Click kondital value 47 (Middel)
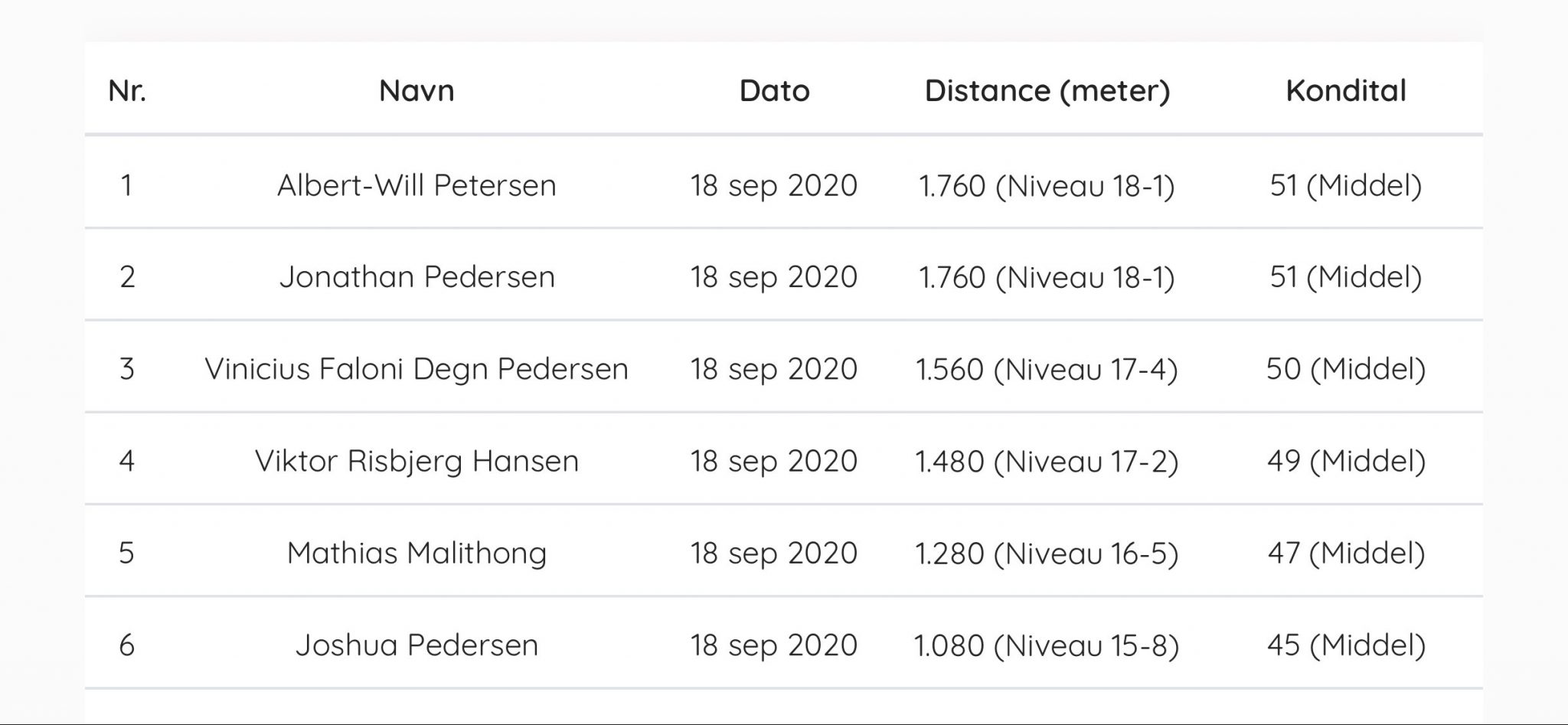This screenshot has height=725, width=1568. (x=1346, y=553)
